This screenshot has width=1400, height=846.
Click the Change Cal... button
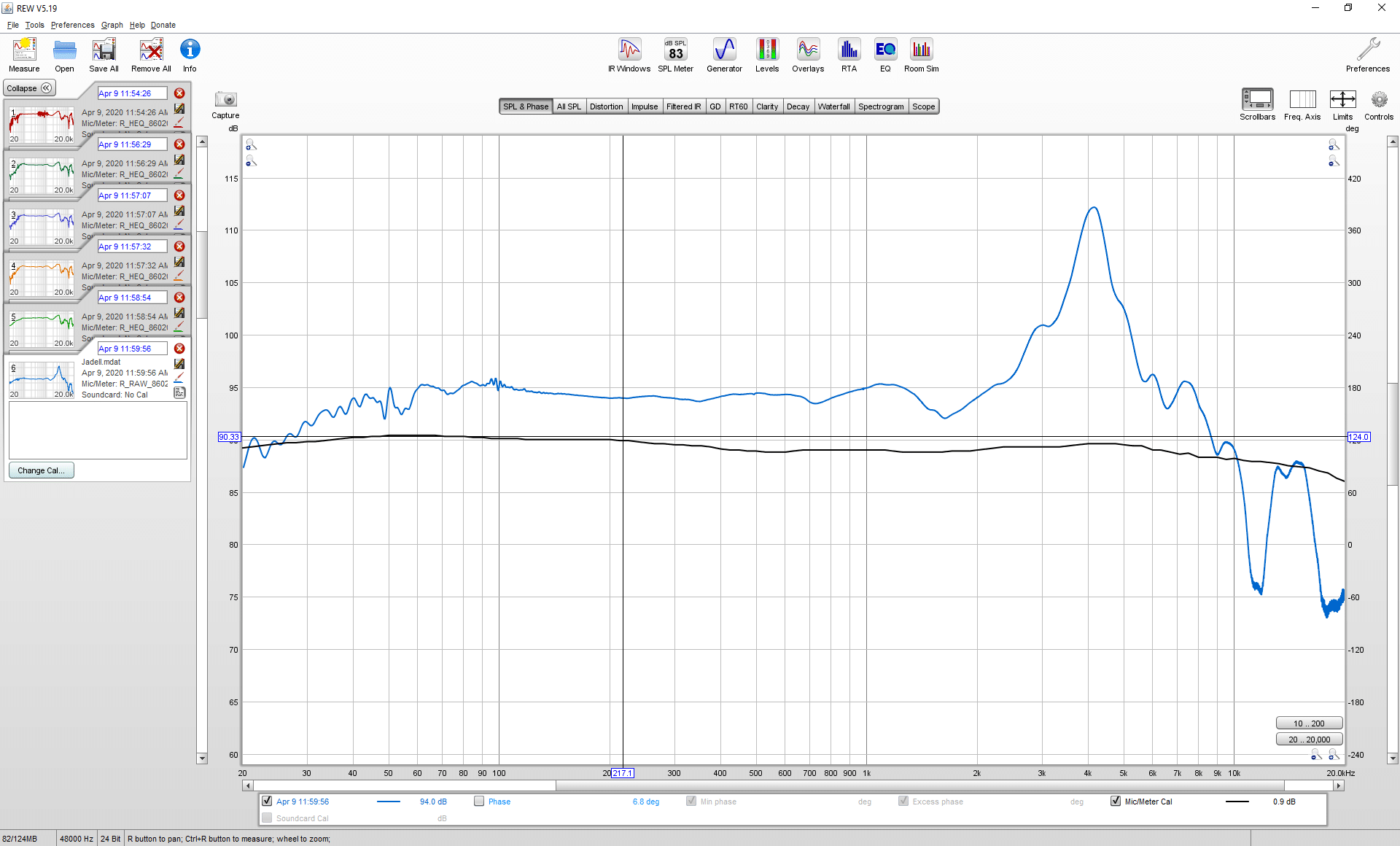tap(42, 470)
